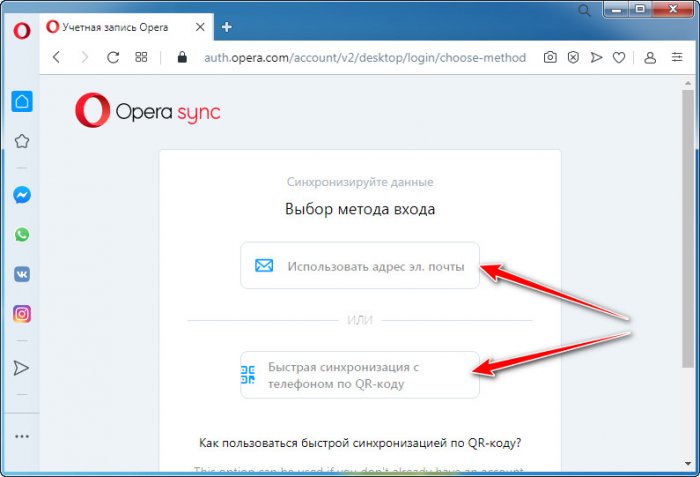Open Easy Setup settings icon
Image resolution: width=700 pixels, height=477 pixels.
[677, 57]
